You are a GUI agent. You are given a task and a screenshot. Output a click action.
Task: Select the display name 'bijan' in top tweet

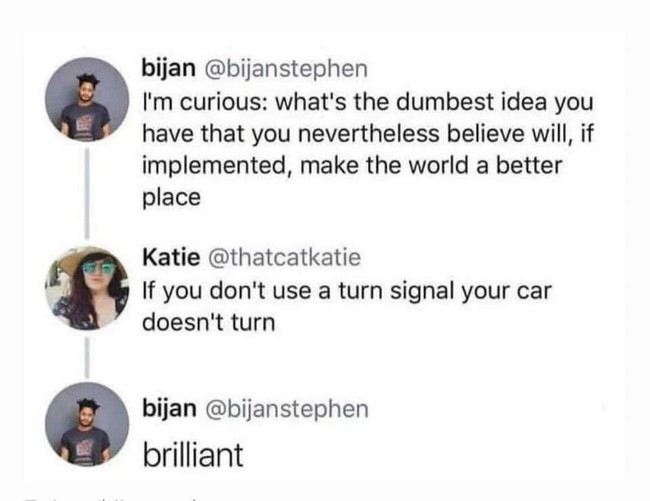pos(169,68)
